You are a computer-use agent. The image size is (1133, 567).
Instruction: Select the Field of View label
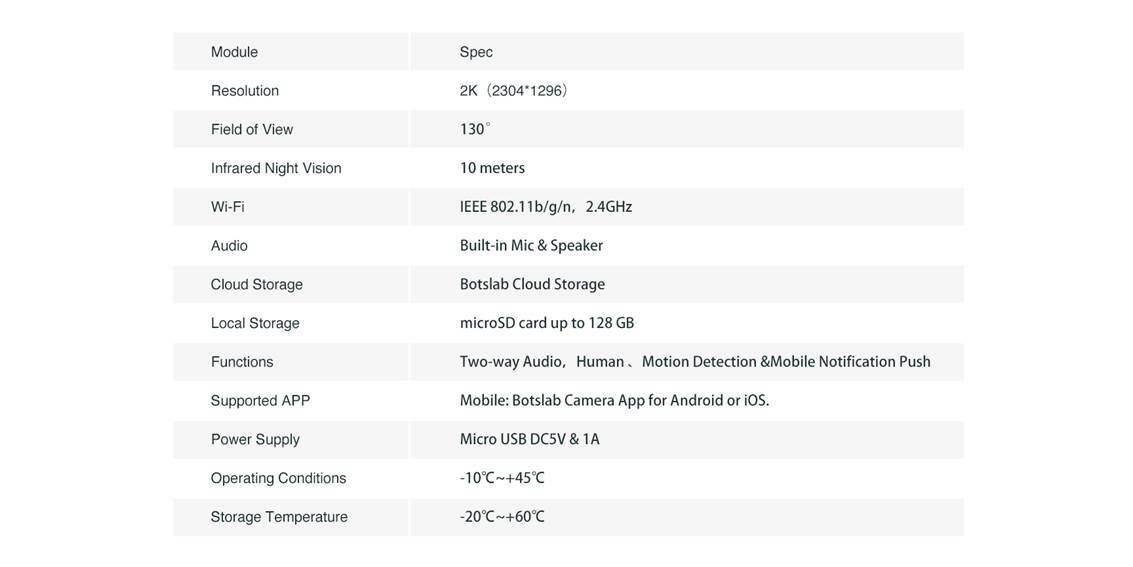252,130
